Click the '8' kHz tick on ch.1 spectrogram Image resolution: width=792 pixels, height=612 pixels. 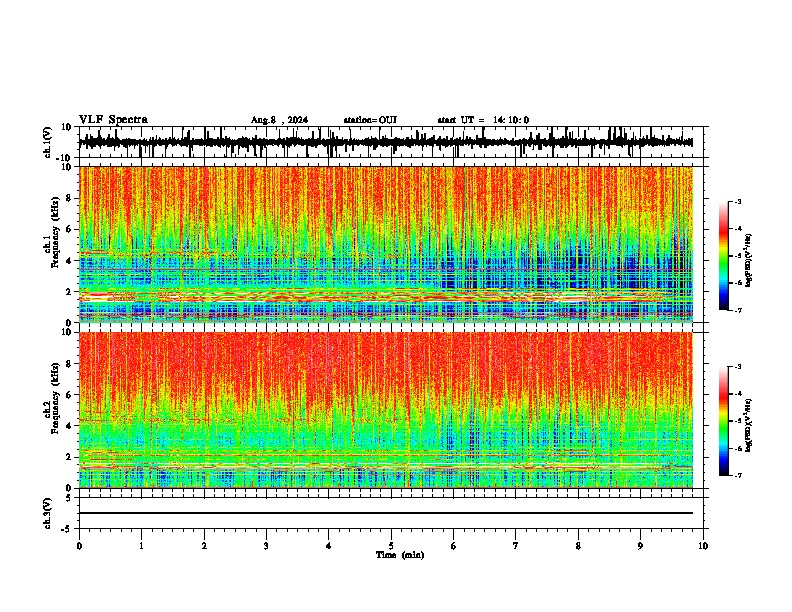tap(70, 198)
